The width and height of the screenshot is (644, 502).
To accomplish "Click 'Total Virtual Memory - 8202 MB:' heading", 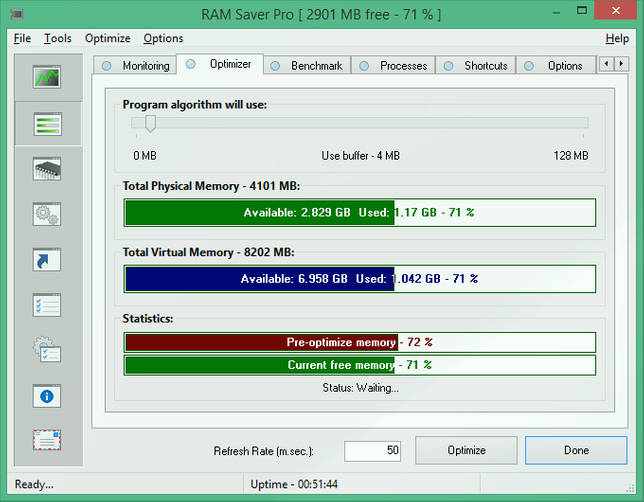I will click(x=208, y=252).
